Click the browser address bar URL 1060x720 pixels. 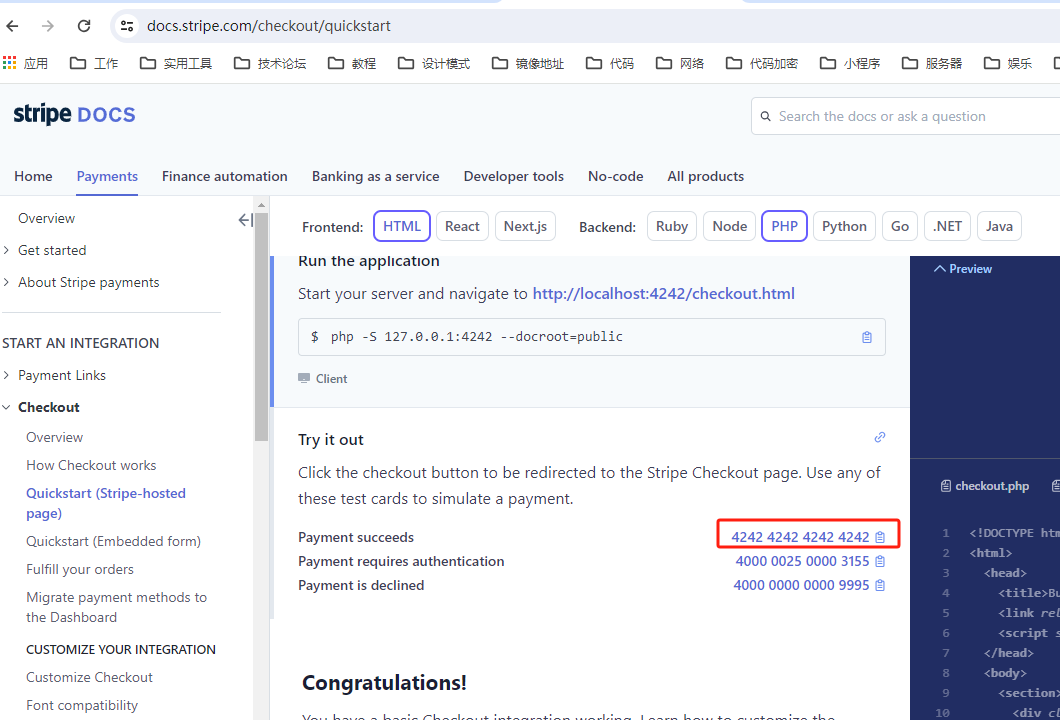point(268,26)
